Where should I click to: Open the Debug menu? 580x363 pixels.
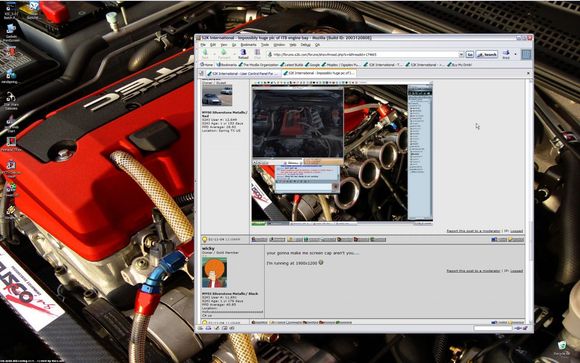pos(305,45)
